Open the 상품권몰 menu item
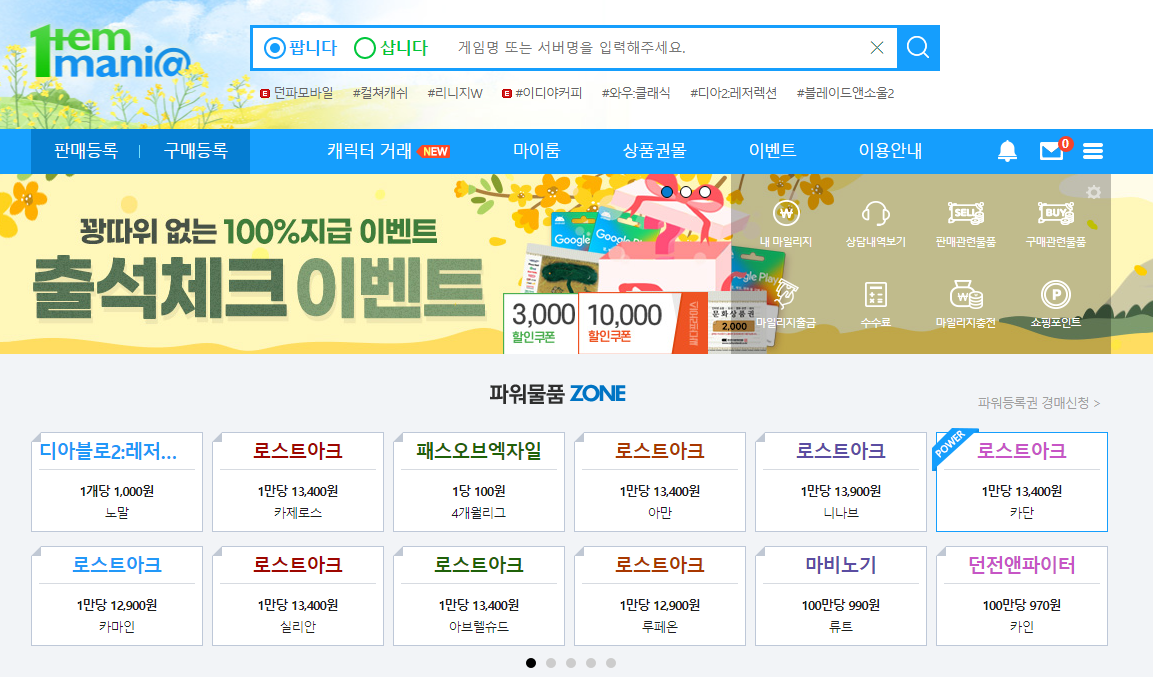The height and width of the screenshot is (677, 1153). [x=654, y=151]
